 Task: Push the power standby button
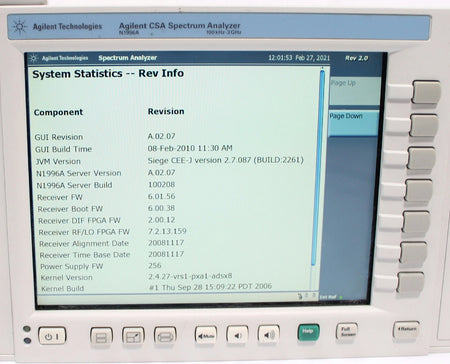[x=52, y=336]
